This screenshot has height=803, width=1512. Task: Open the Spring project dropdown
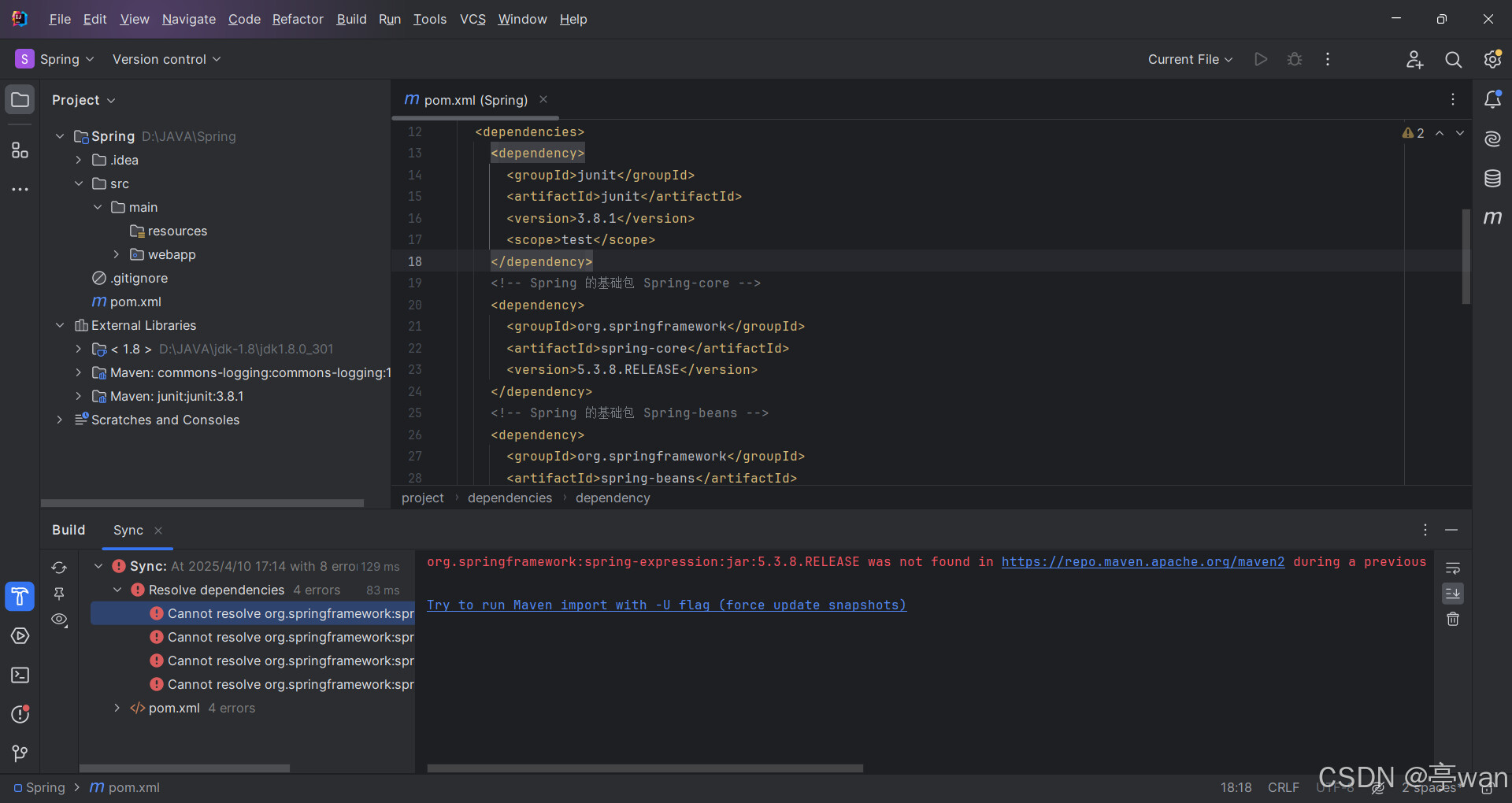tap(54, 59)
